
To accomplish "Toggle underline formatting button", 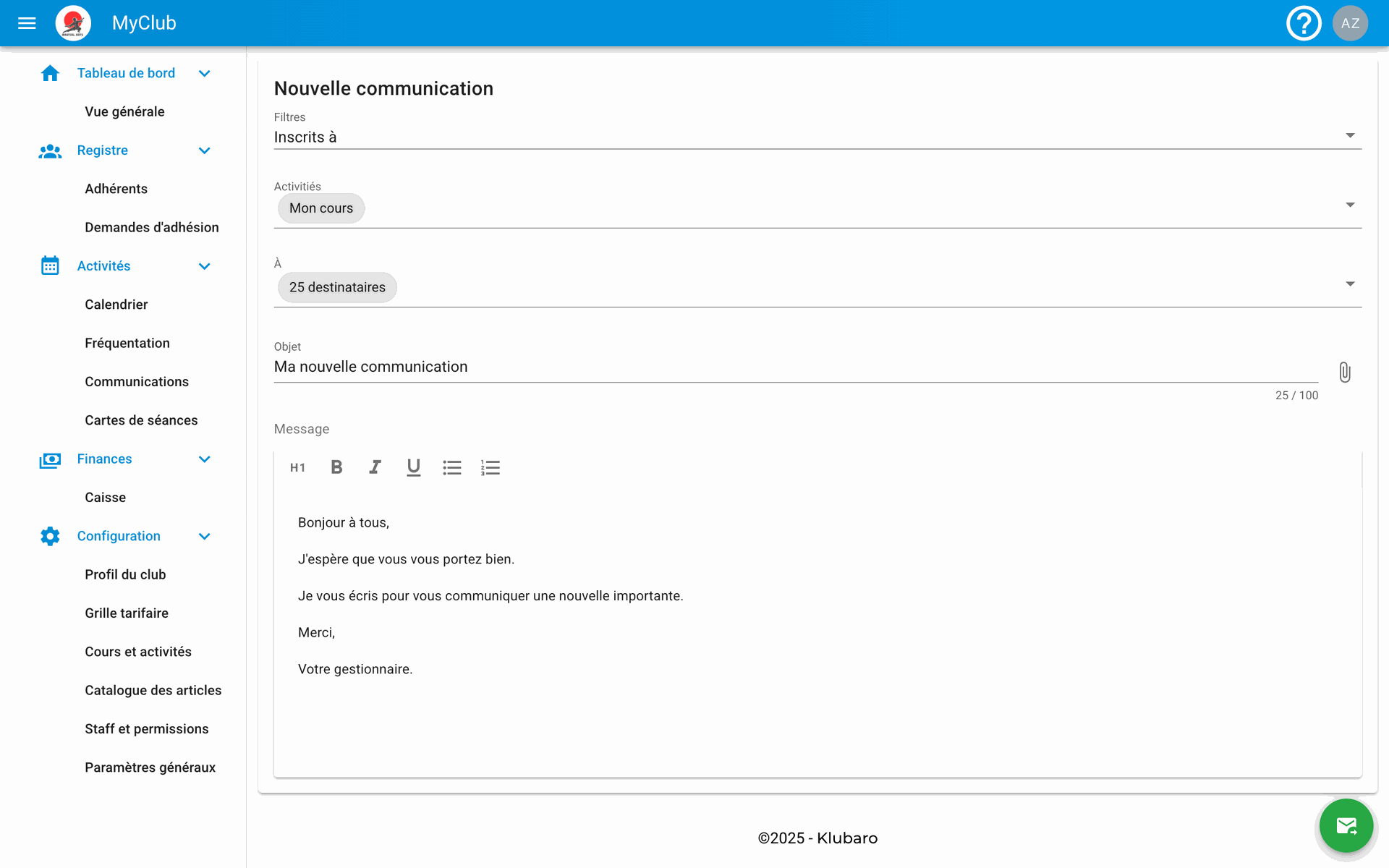I will (413, 467).
